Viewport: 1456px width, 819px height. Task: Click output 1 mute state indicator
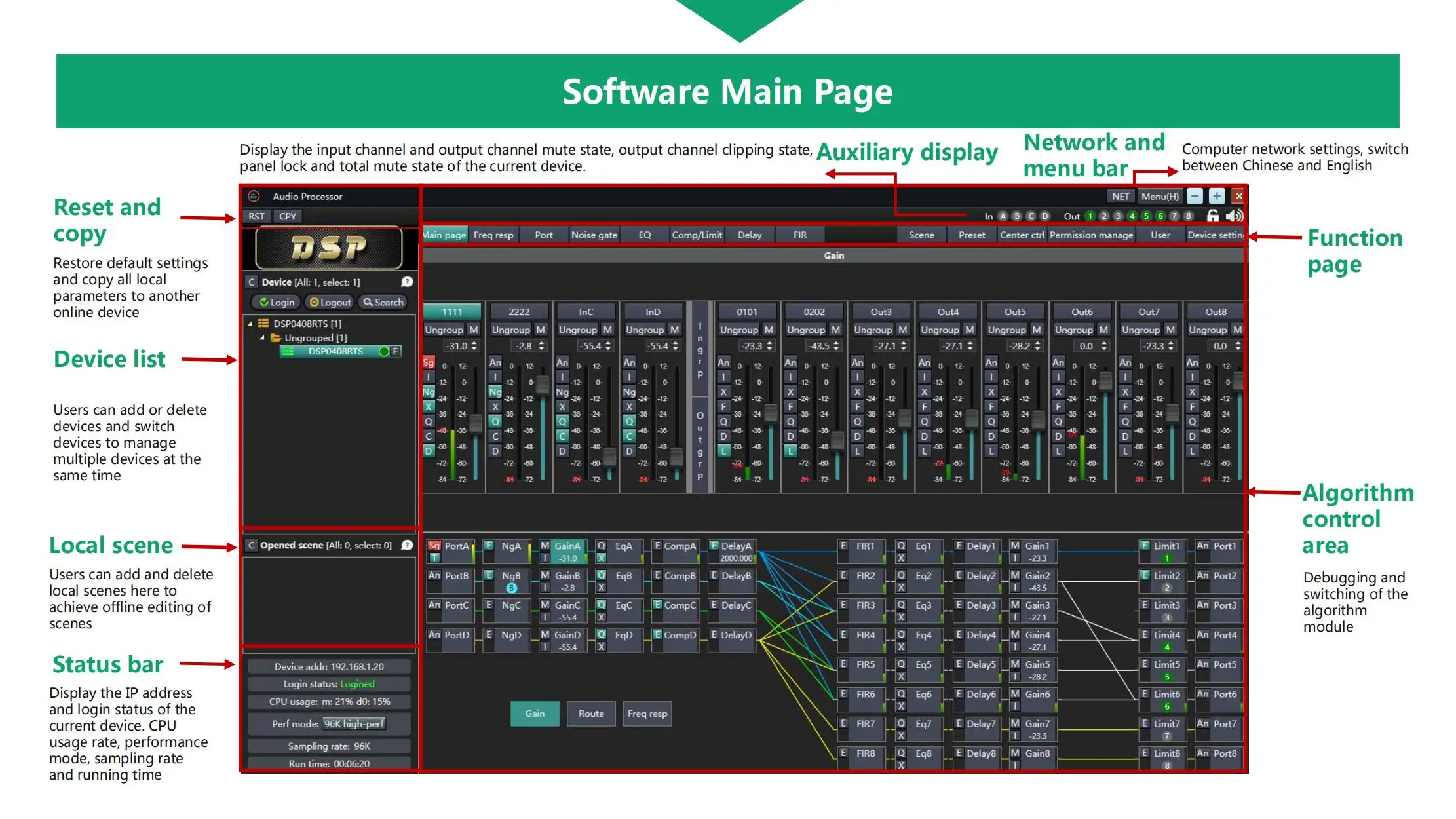tap(1090, 216)
